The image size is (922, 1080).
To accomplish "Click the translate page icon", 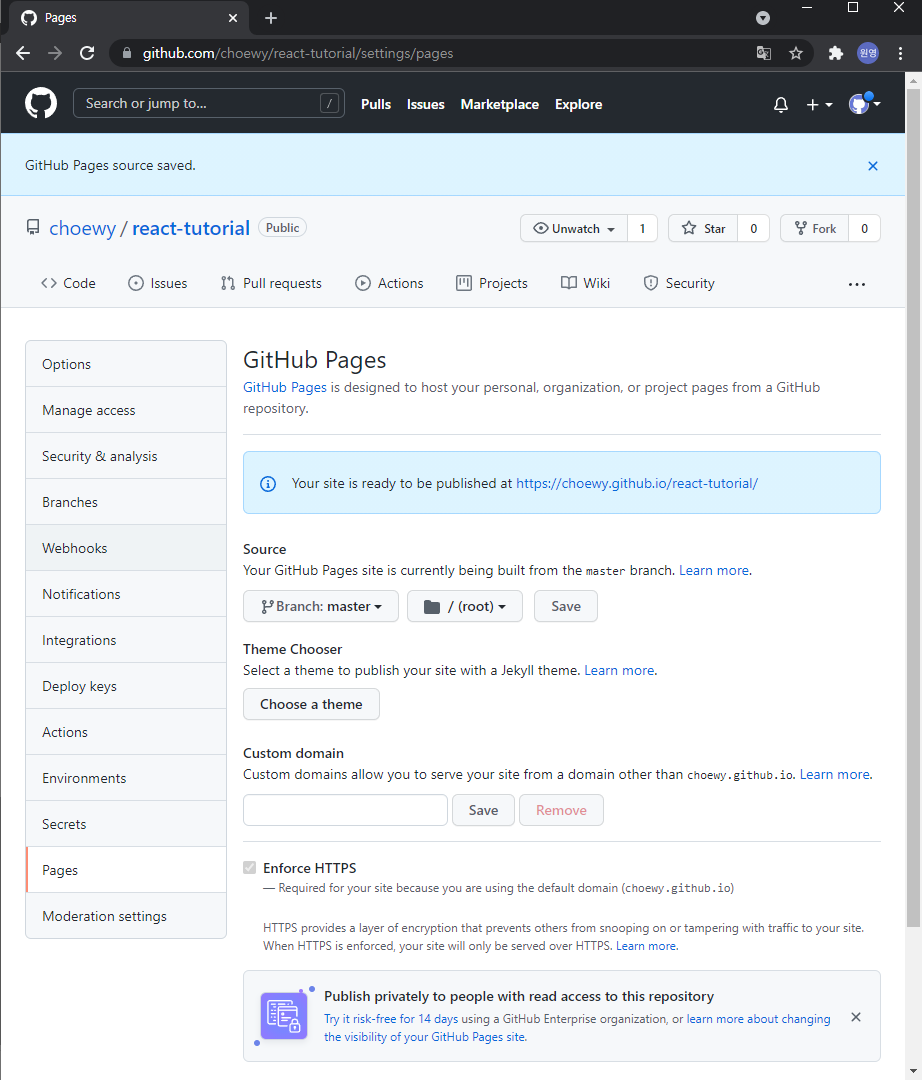I will 764,53.
